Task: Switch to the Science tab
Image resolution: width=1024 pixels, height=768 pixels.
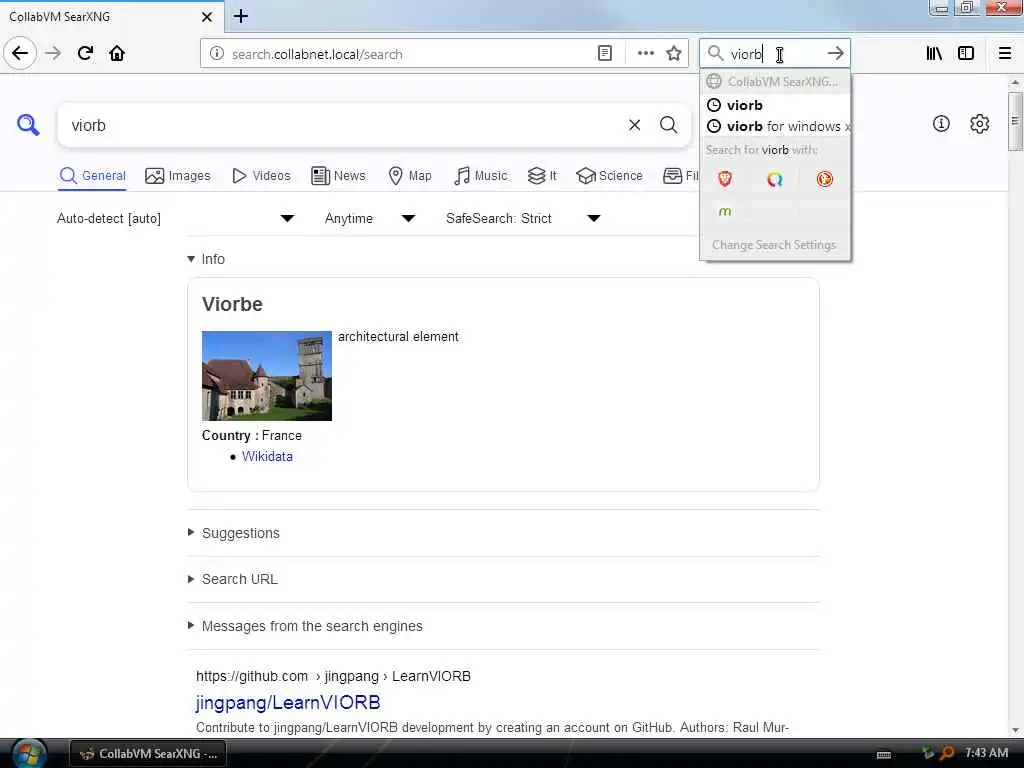Action: 609,176
